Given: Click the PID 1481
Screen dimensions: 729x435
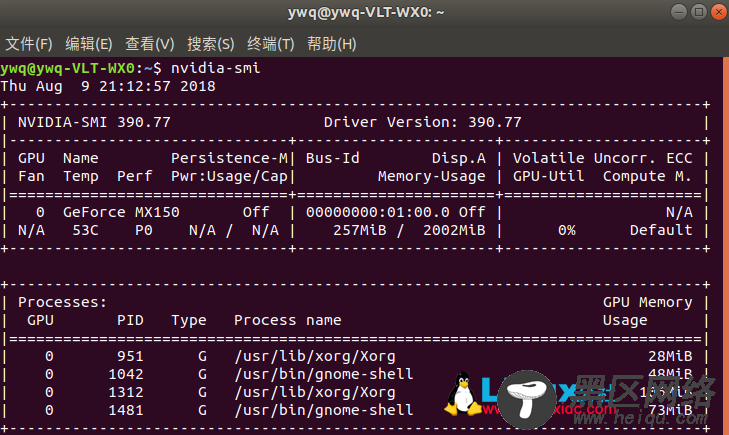Looking at the screenshot, I should pos(126,410).
